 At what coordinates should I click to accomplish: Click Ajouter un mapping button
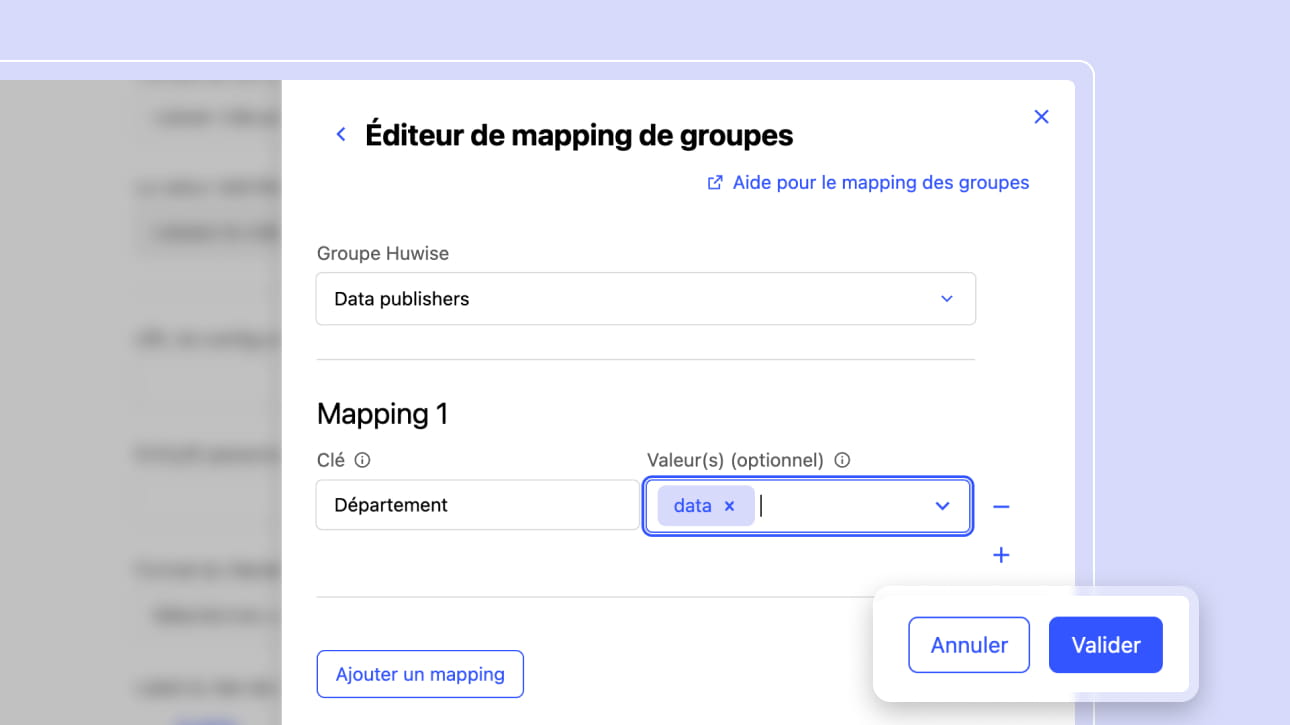(x=420, y=674)
